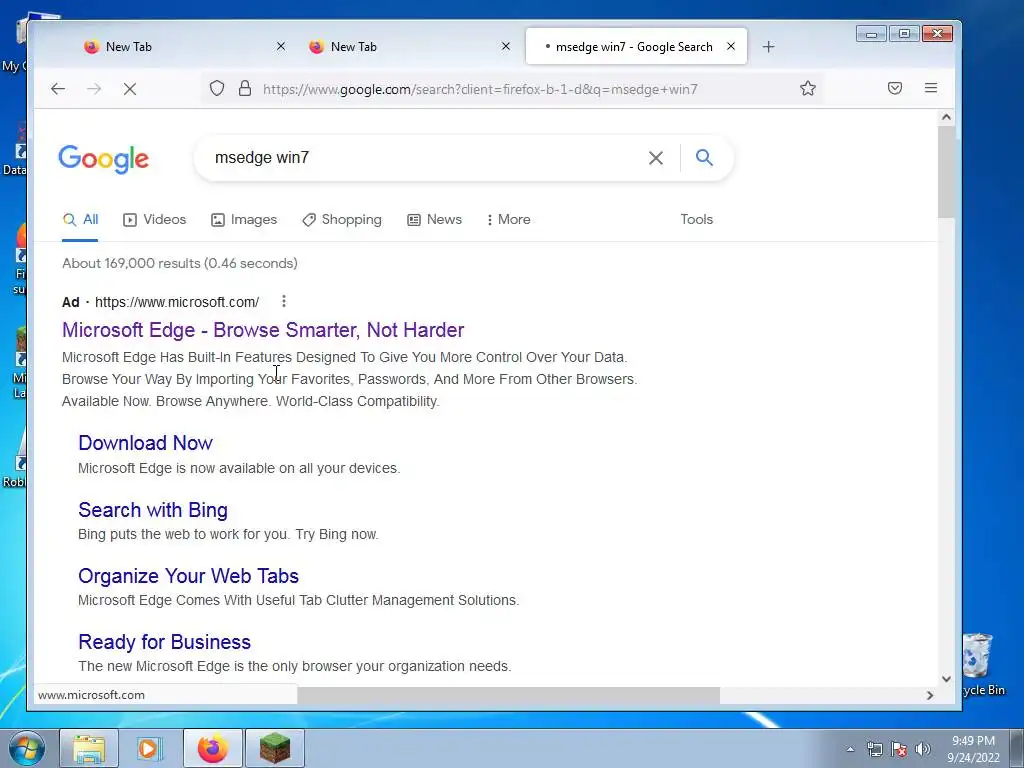Open the News results tab
Viewport: 1024px width, 768px height.
pyautogui.click(x=434, y=219)
